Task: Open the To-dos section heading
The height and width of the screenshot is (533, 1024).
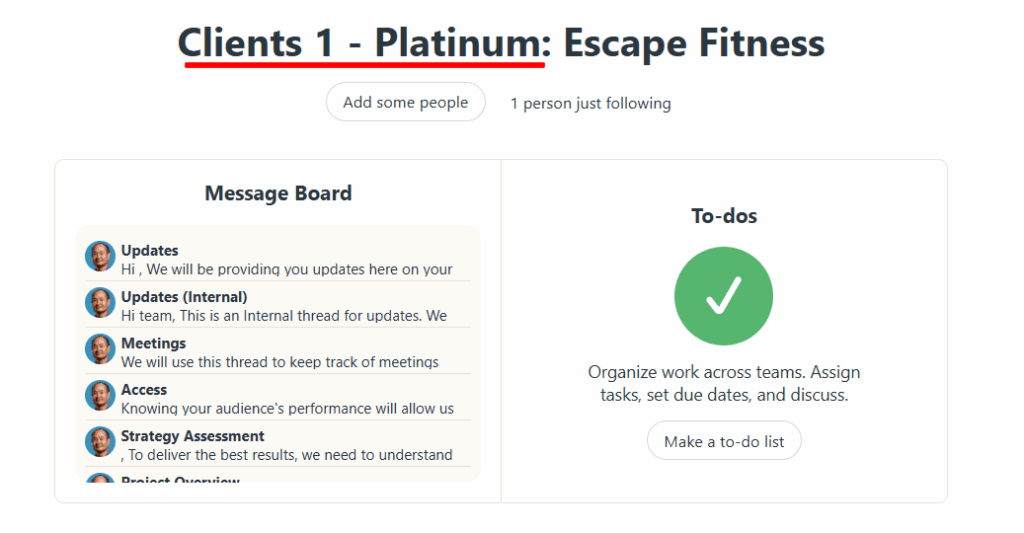Action: [724, 215]
